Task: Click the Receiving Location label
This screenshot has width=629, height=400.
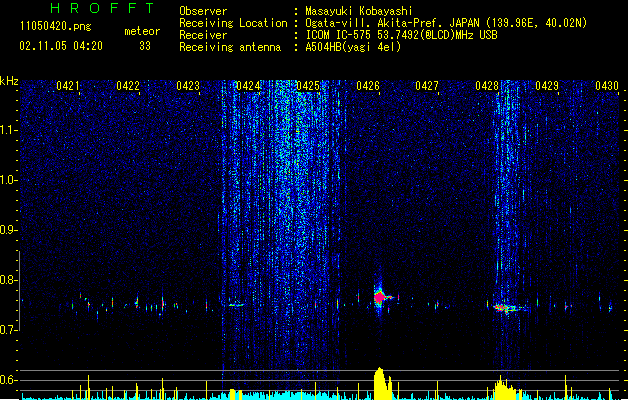Action: (233, 23)
